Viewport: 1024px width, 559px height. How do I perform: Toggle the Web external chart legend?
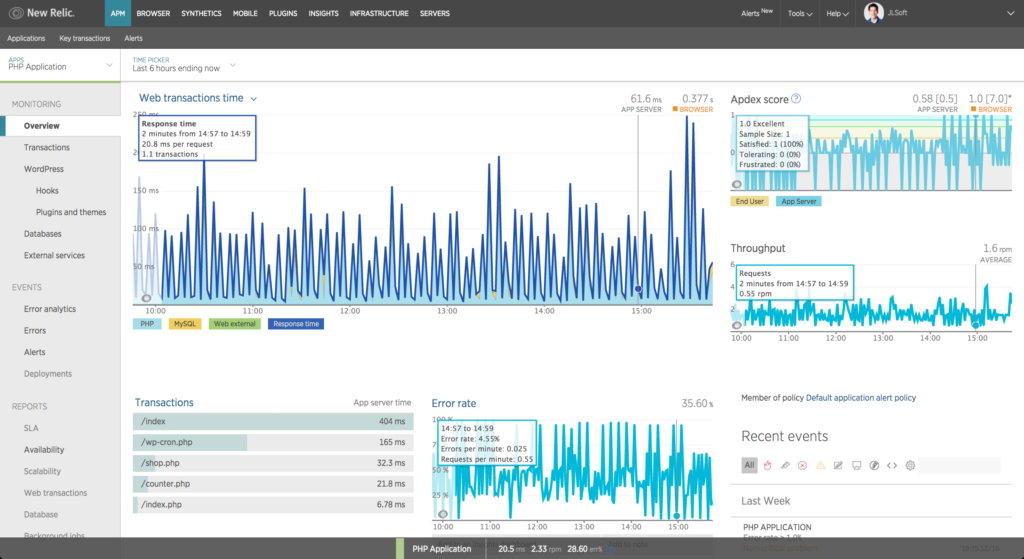click(235, 324)
